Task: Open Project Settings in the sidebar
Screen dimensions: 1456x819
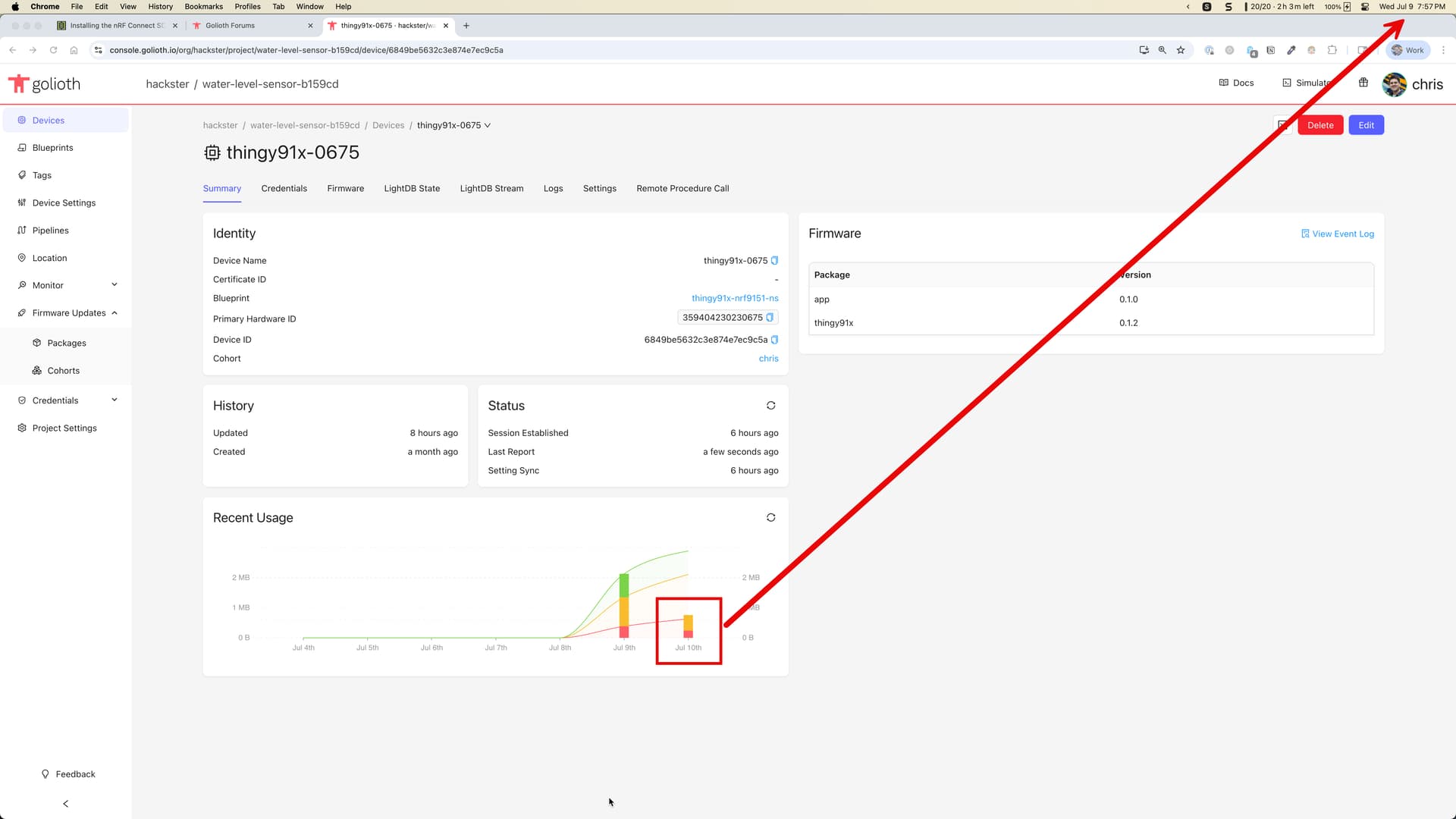Action: pos(65,428)
